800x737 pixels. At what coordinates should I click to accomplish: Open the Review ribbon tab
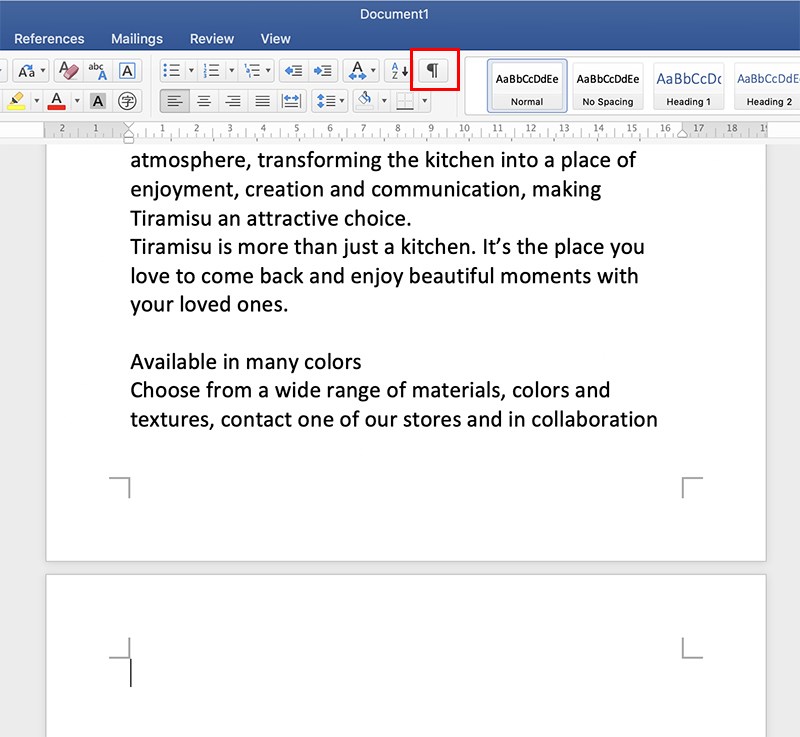tap(212, 39)
